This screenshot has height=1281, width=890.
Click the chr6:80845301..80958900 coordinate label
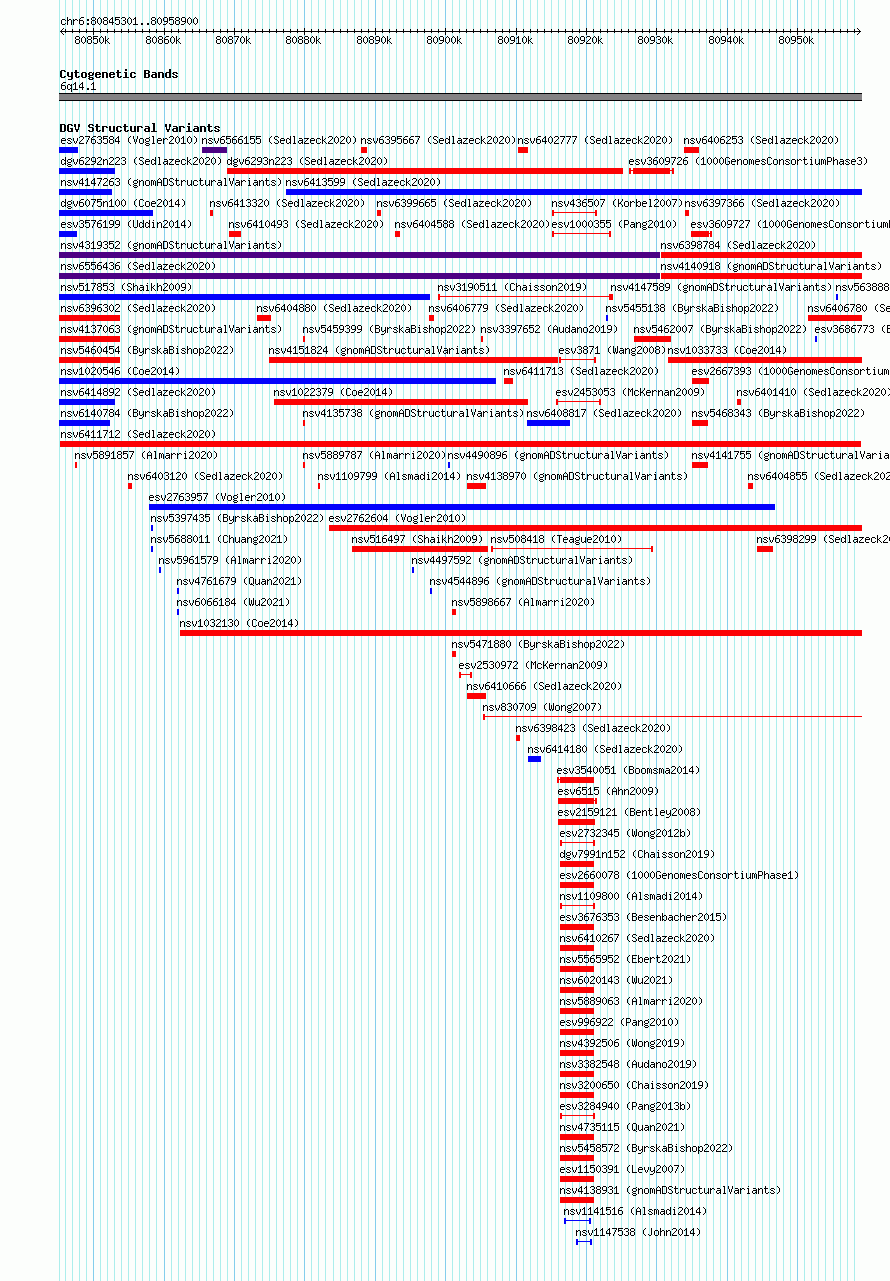(x=129, y=20)
